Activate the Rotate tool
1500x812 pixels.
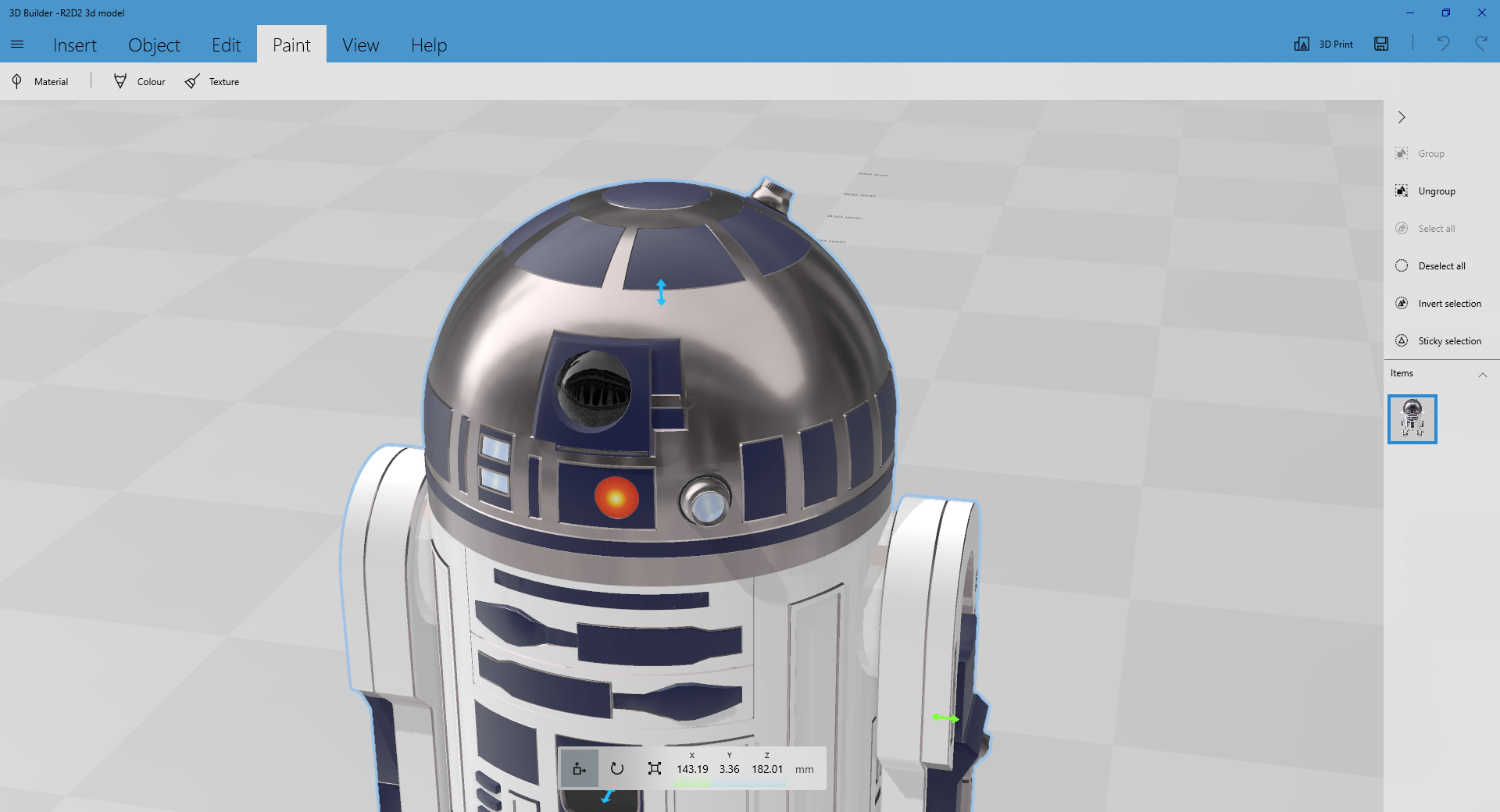[x=617, y=768]
